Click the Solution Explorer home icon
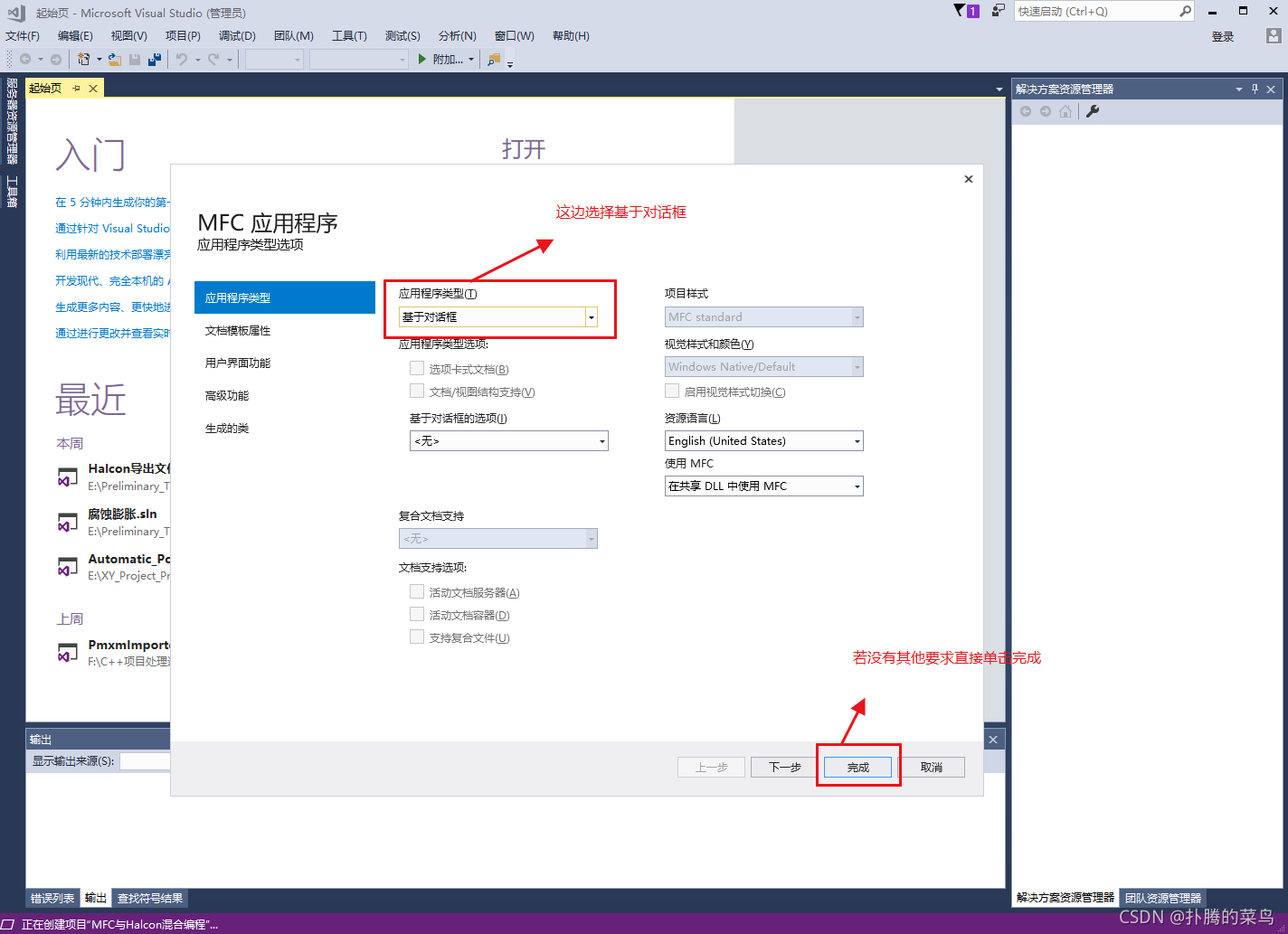The height and width of the screenshot is (934, 1288). [x=1065, y=111]
